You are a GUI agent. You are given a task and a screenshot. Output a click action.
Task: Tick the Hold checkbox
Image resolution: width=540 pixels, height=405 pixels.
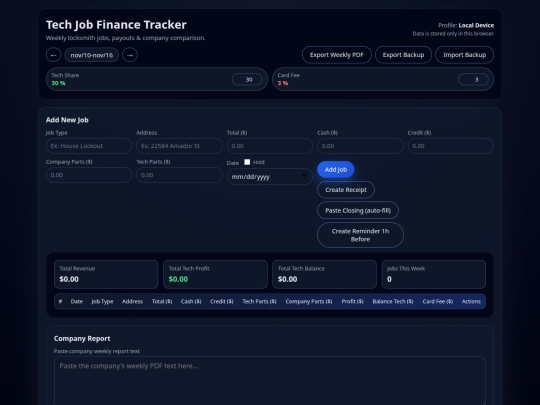point(247,162)
